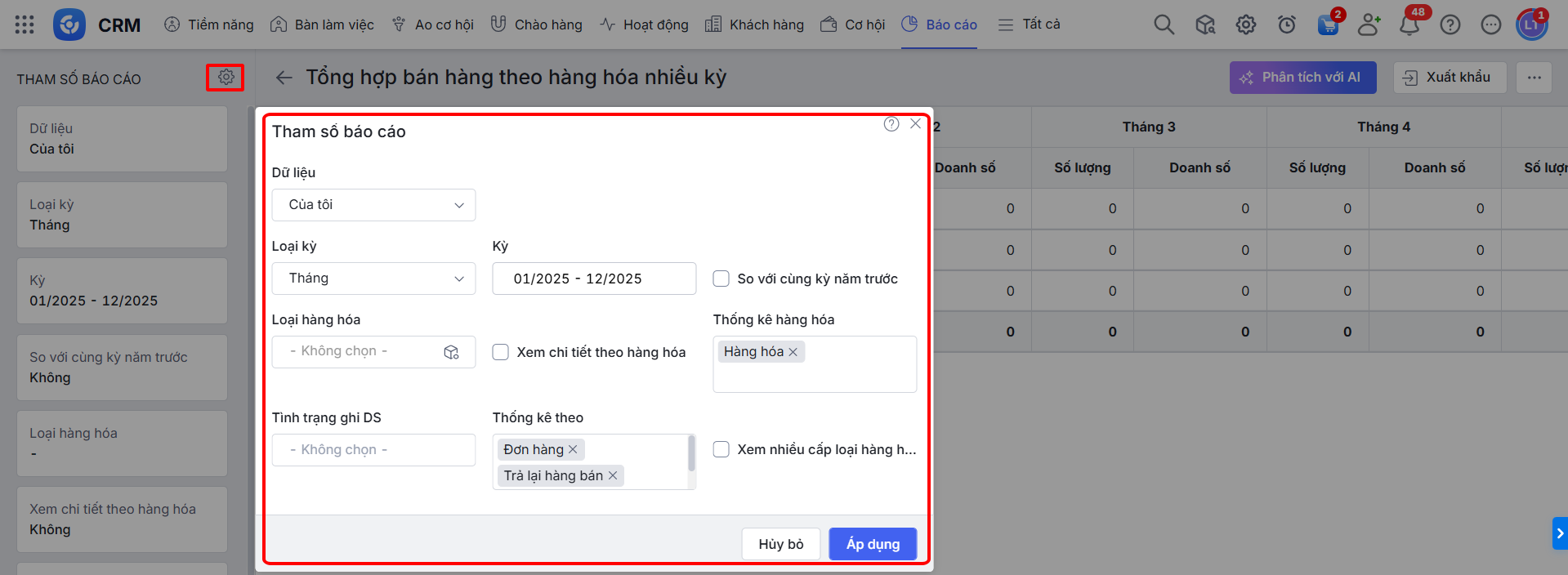Click the Kỳ date range field
Screen dimensions: 1568x575
[x=594, y=279]
